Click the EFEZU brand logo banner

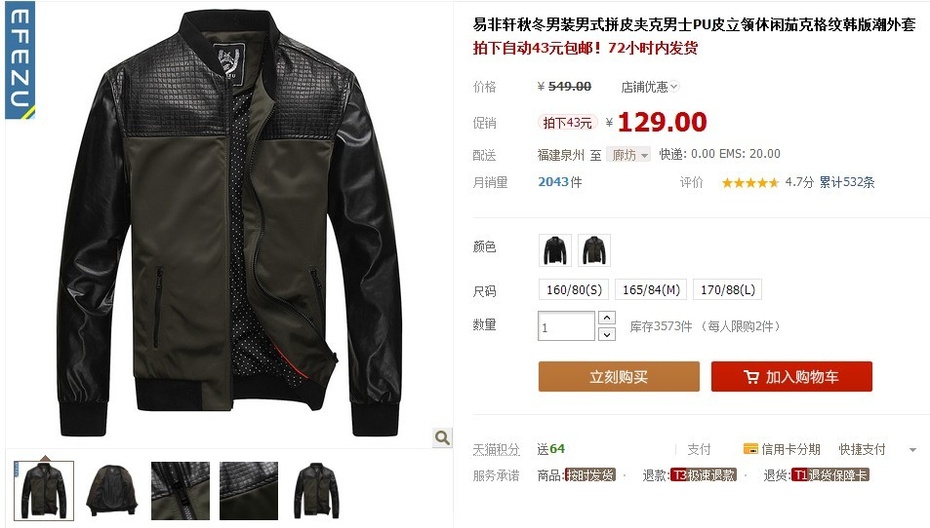(20, 59)
